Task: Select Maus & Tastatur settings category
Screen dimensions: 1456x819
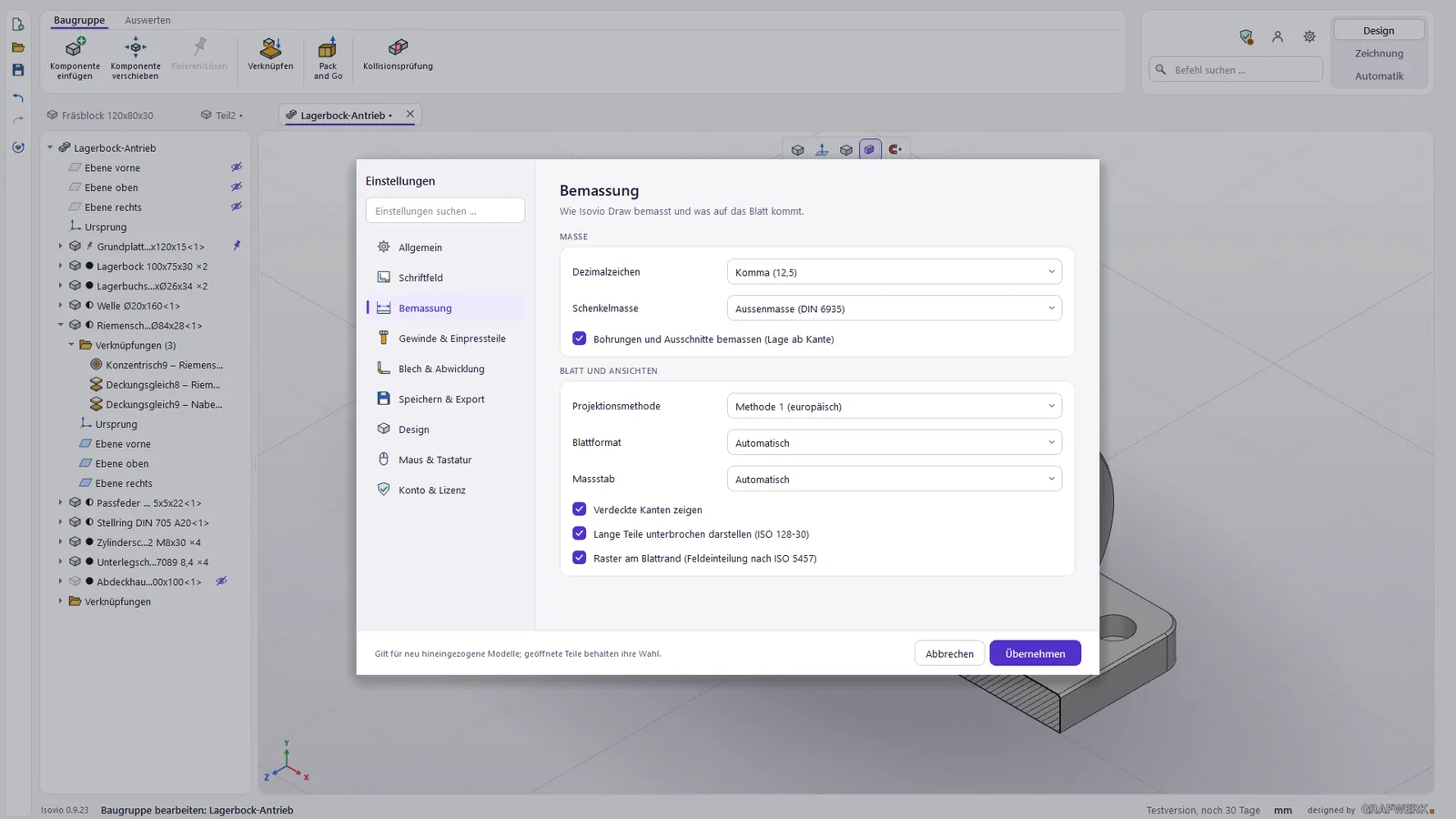Action: (445, 460)
